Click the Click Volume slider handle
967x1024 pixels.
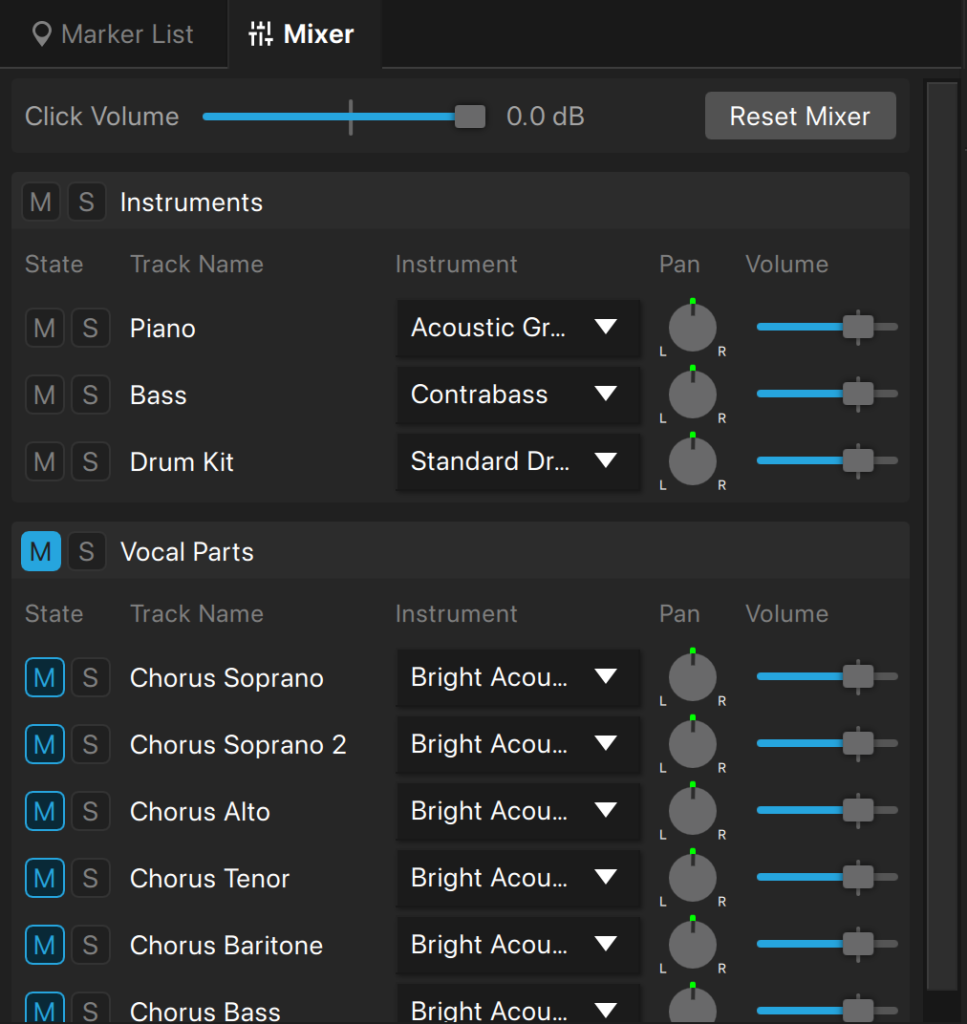click(x=470, y=117)
